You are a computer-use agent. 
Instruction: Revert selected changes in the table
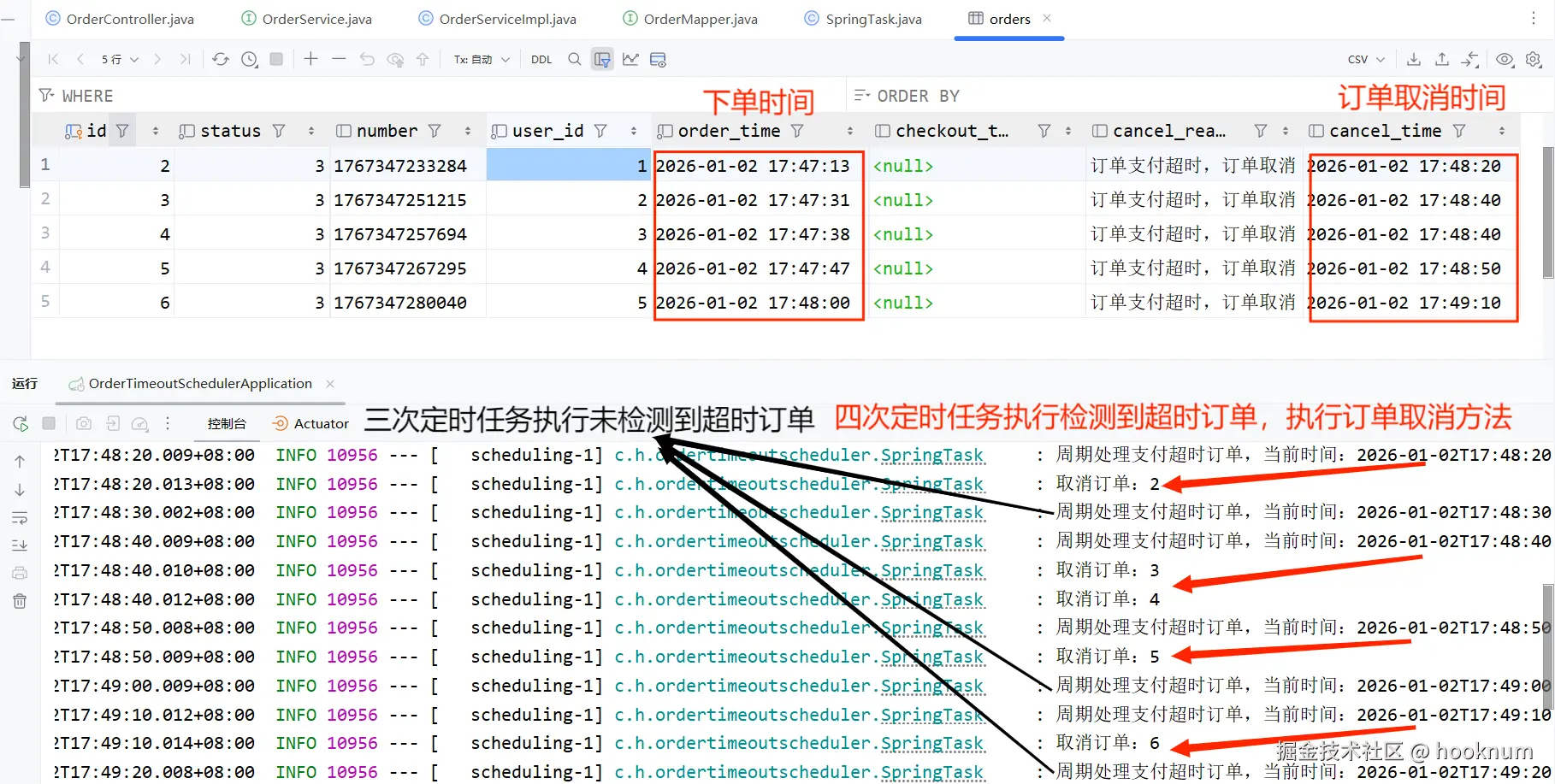[367, 59]
